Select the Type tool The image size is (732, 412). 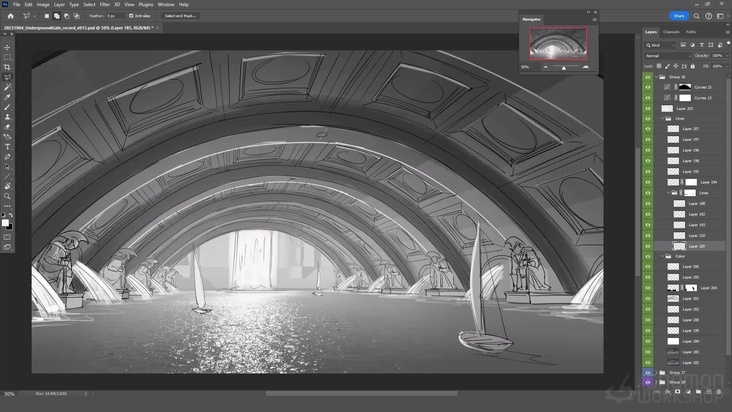click(x=7, y=147)
